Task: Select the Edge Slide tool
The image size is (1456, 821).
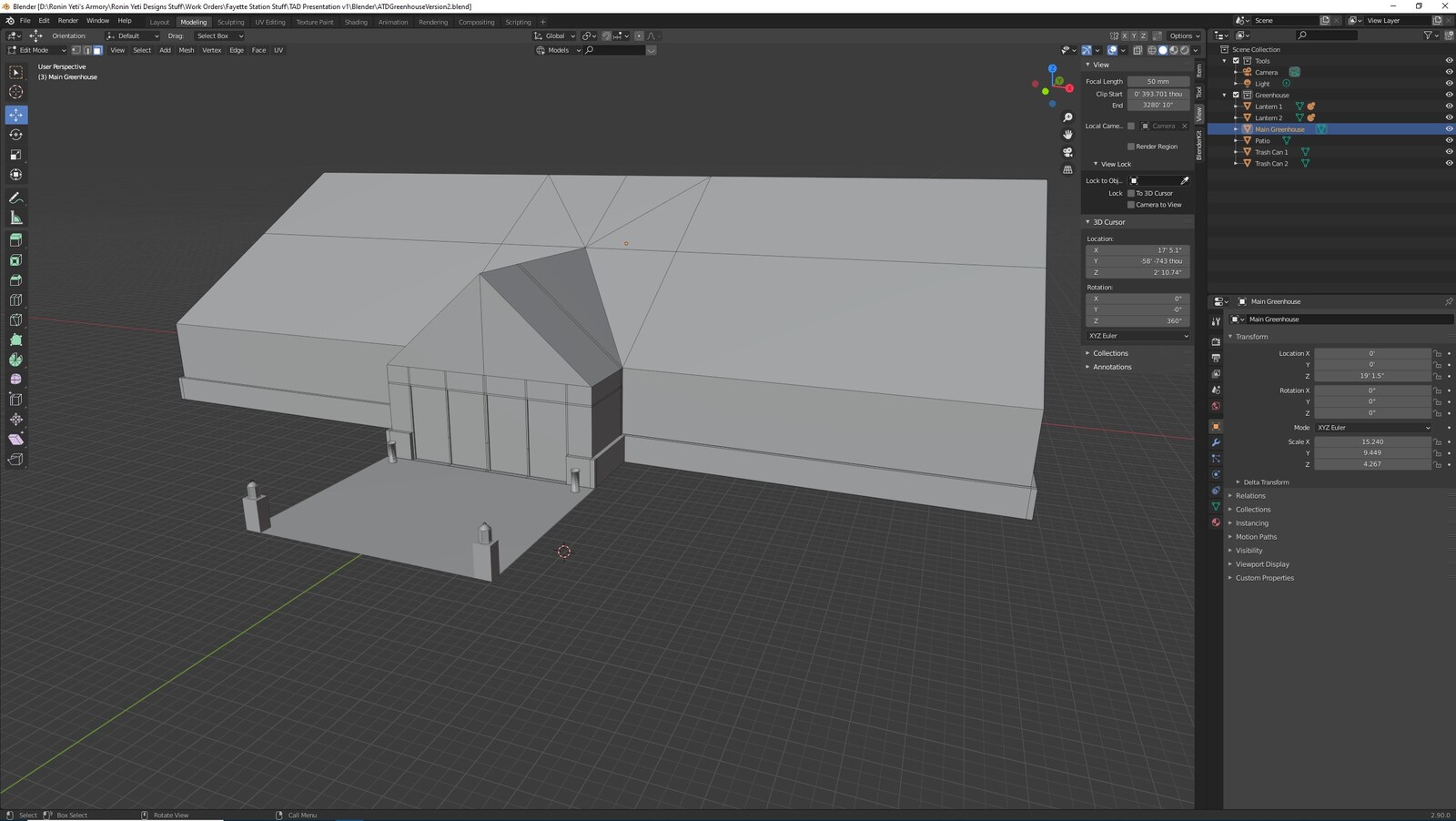Action: (x=16, y=400)
